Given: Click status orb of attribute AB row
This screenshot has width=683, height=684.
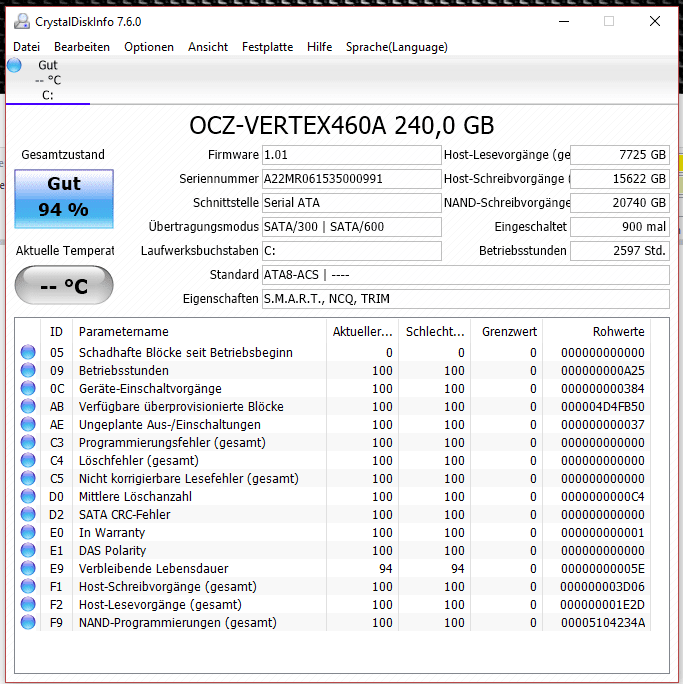Looking at the screenshot, I should click(x=28, y=406).
